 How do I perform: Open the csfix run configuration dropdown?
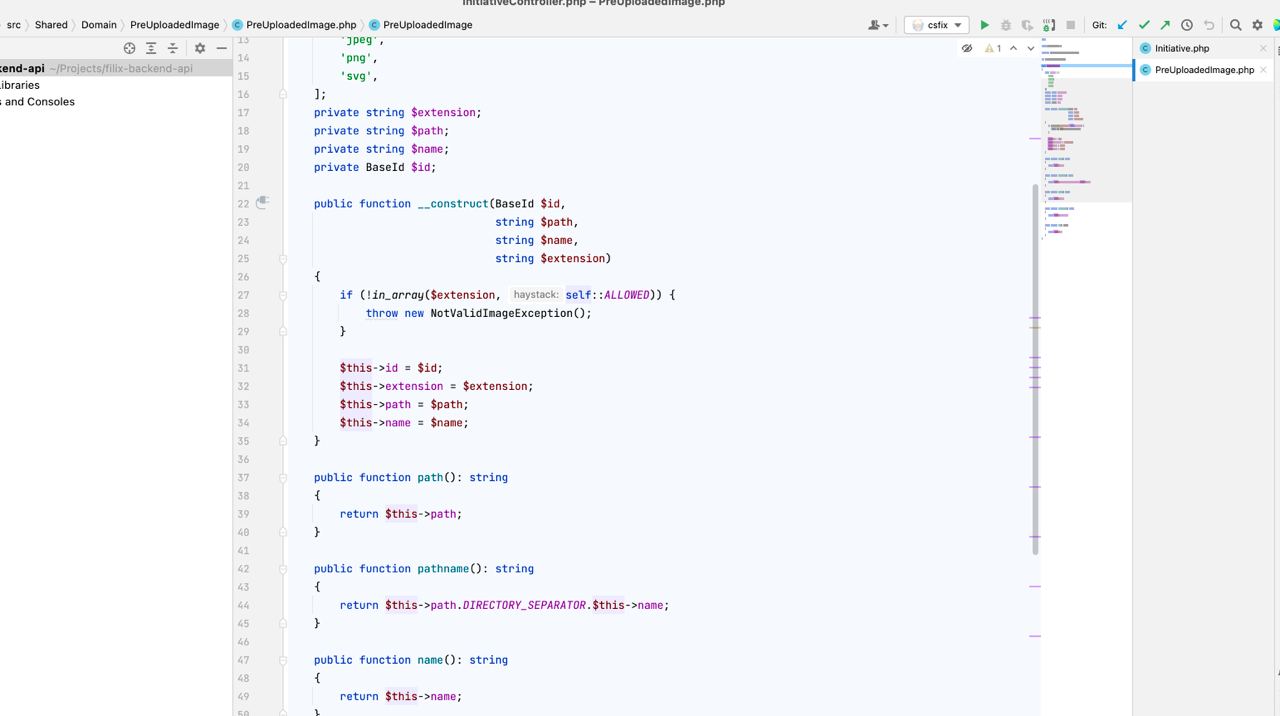[x=937, y=25]
